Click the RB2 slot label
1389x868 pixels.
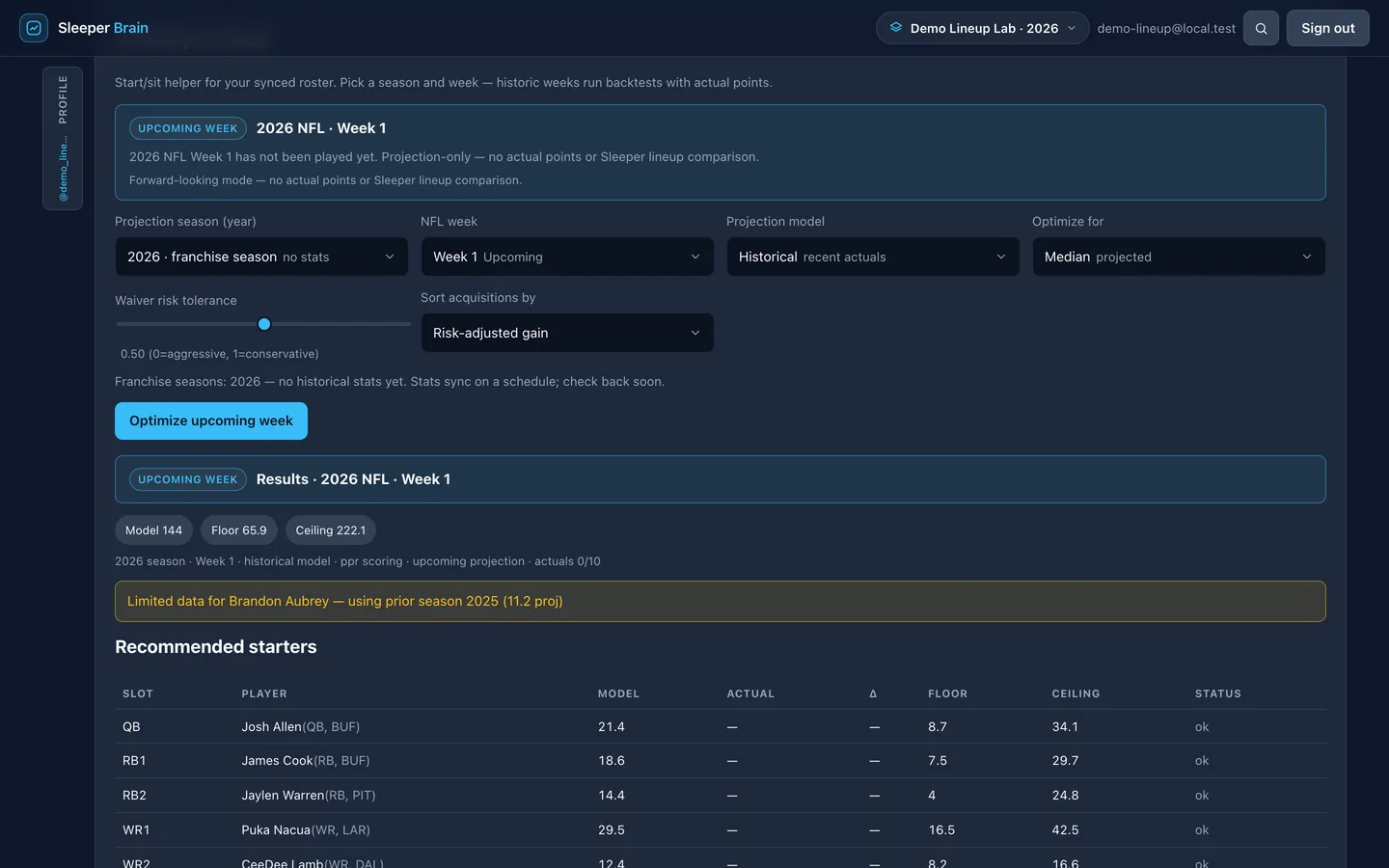click(134, 795)
